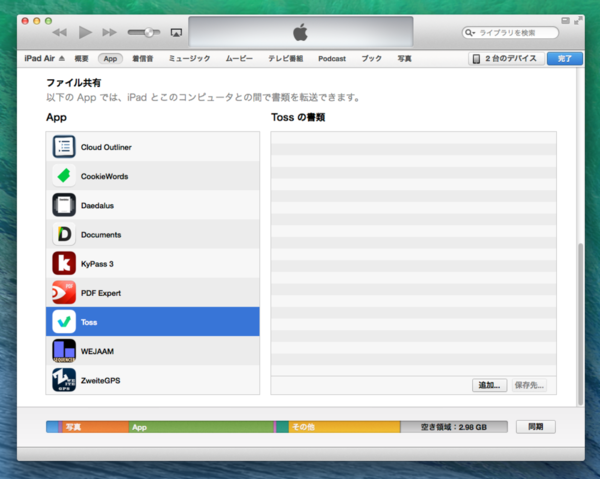Click the library search field

pyautogui.click(x=510, y=33)
